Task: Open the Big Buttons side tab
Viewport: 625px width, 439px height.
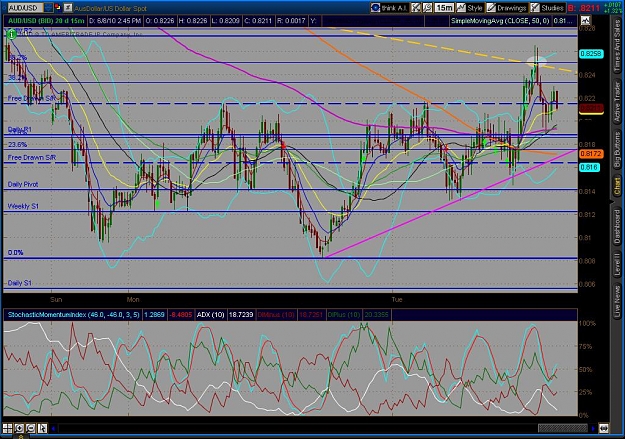Action: (617, 150)
